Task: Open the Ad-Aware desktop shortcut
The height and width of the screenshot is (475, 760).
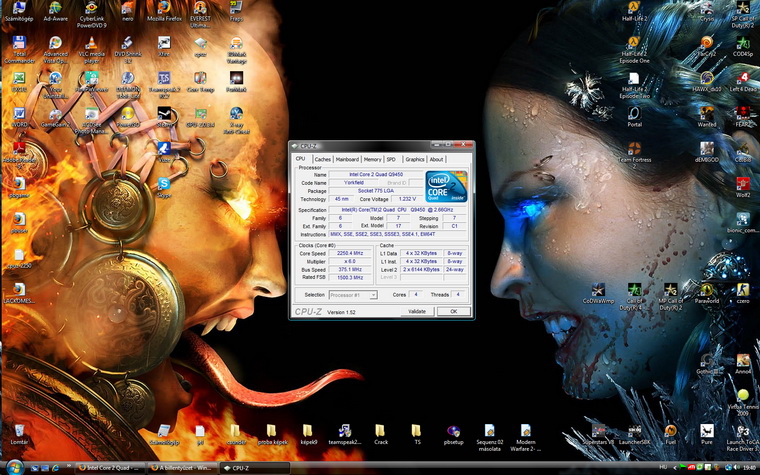Action: point(55,12)
